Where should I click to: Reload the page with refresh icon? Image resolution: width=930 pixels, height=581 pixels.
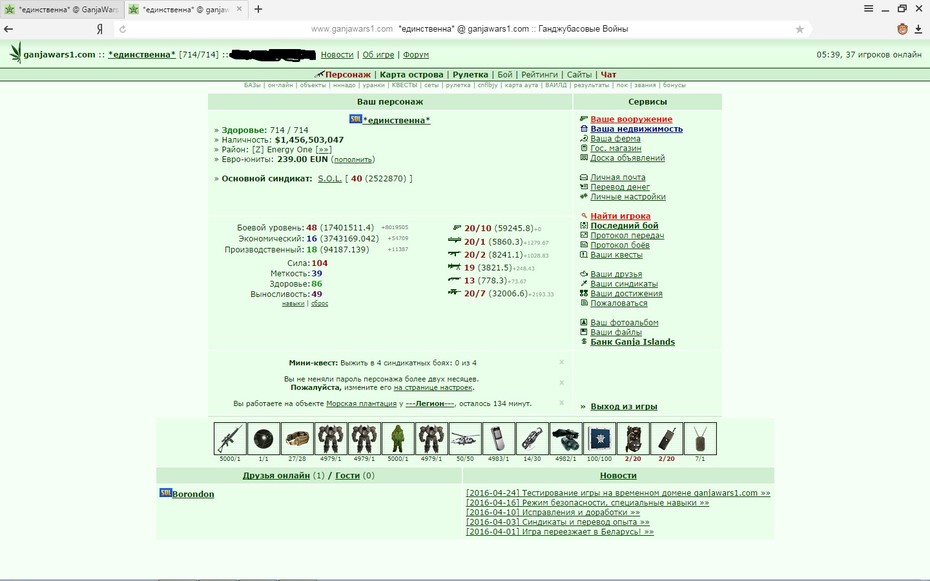[122, 29]
